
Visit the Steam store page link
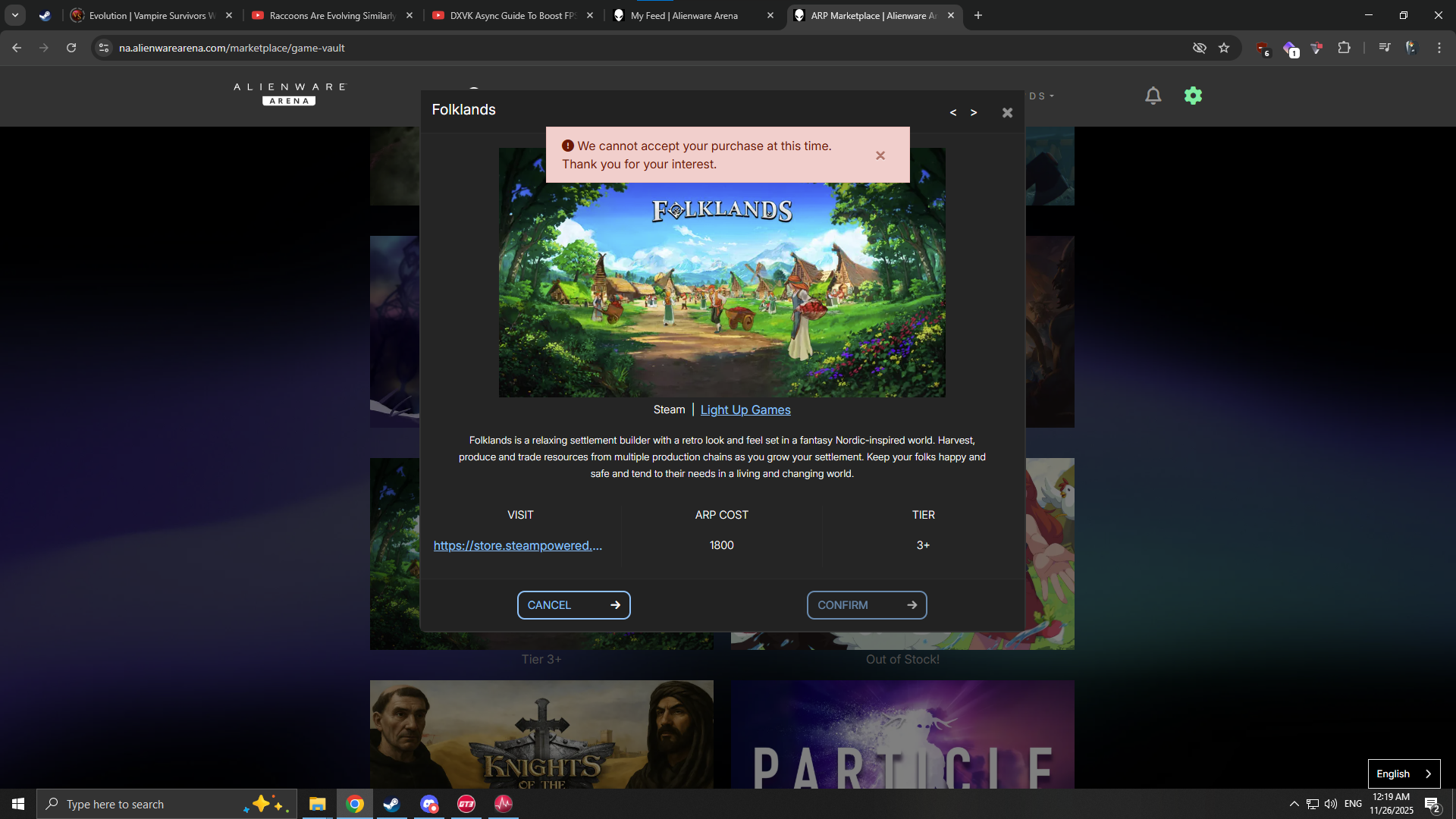click(518, 546)
